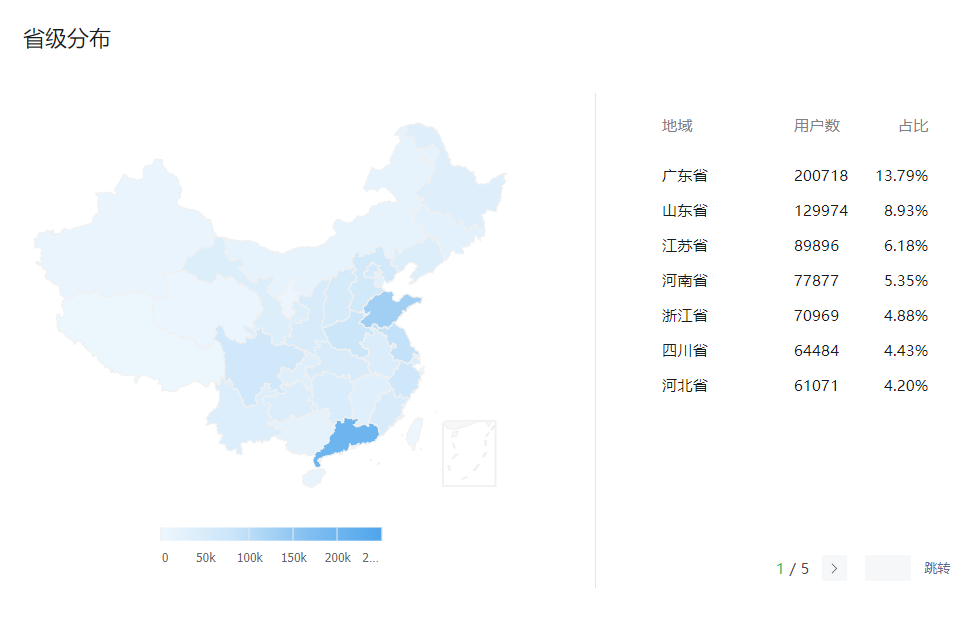Click user count 129974
This screenshot has width=975, height=618.
[821, 211]
